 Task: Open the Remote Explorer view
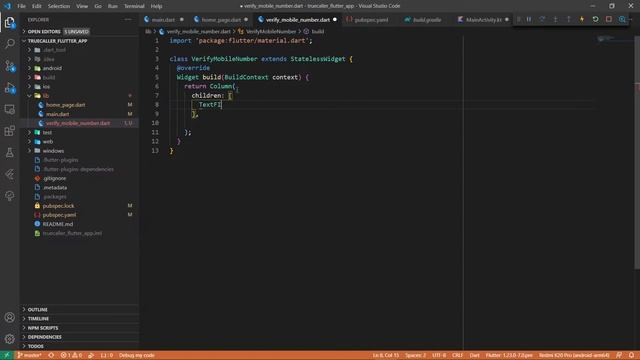coord(9,109)
